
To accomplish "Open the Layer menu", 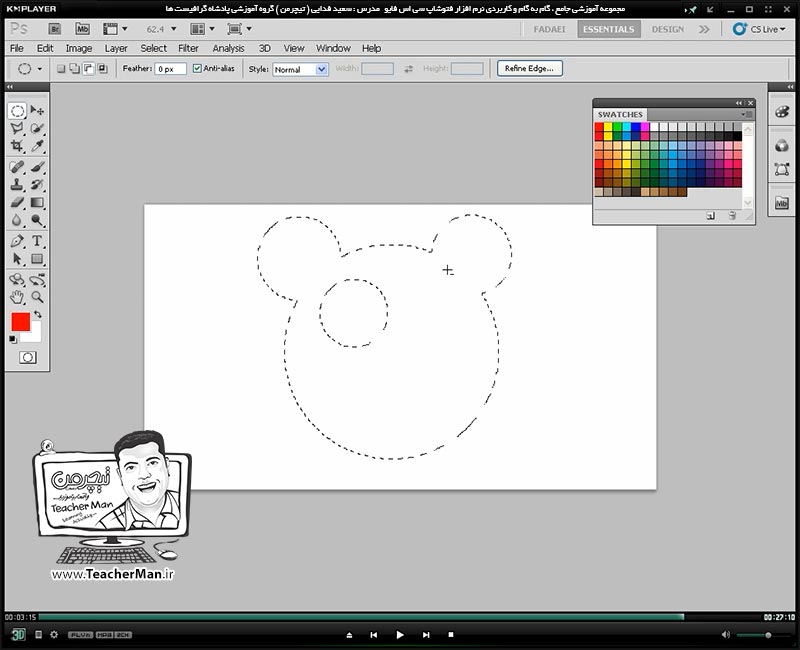I will click(x=116, y=48).
